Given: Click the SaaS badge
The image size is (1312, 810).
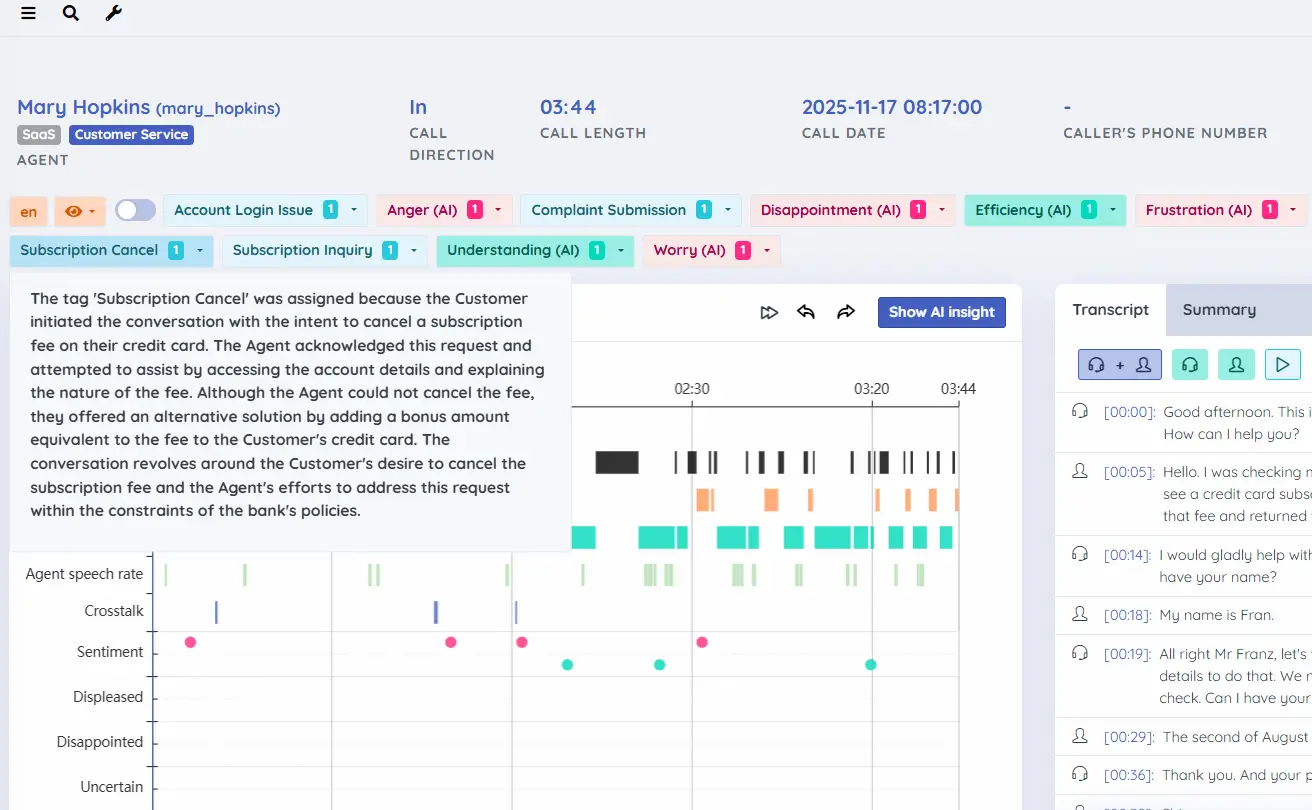Looking at the screenshot, I should click(40, 134).
